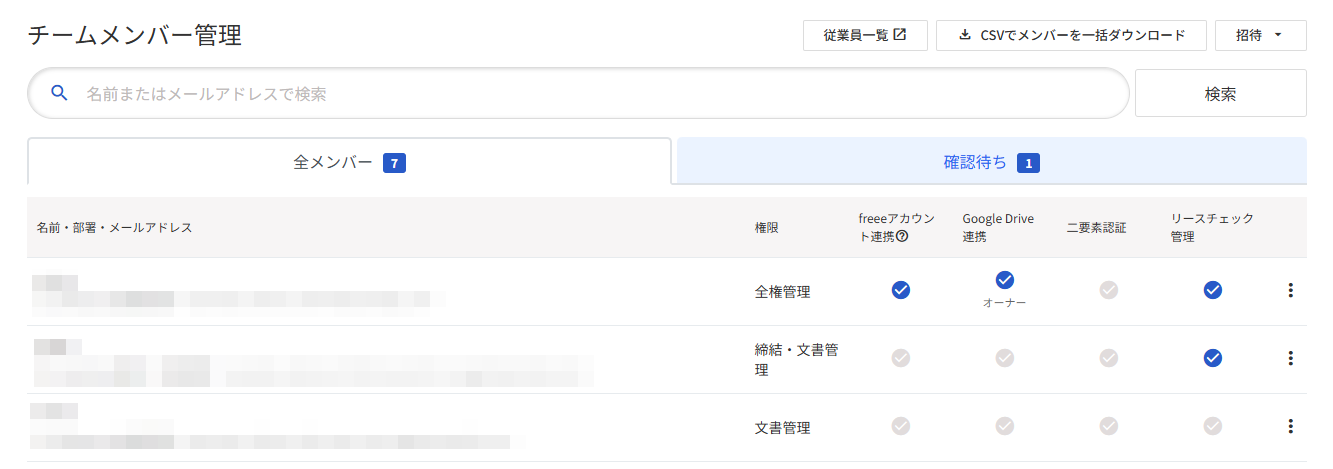The image size is (1333, 469).
Task: Open help icon next to freeeアカウント連携
Action: (x=903, y=236)
